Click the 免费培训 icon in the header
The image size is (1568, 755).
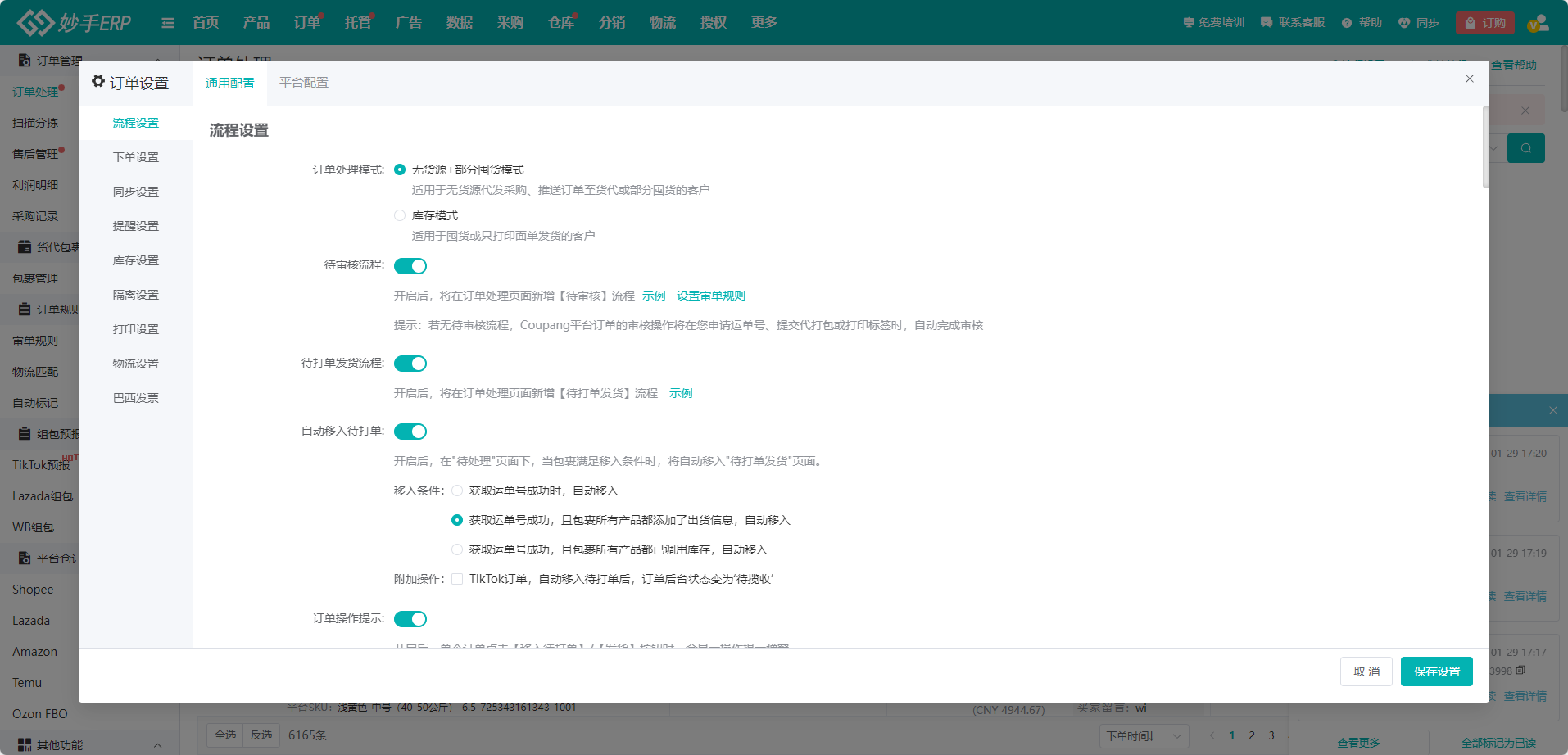[x=1189, y=23]
